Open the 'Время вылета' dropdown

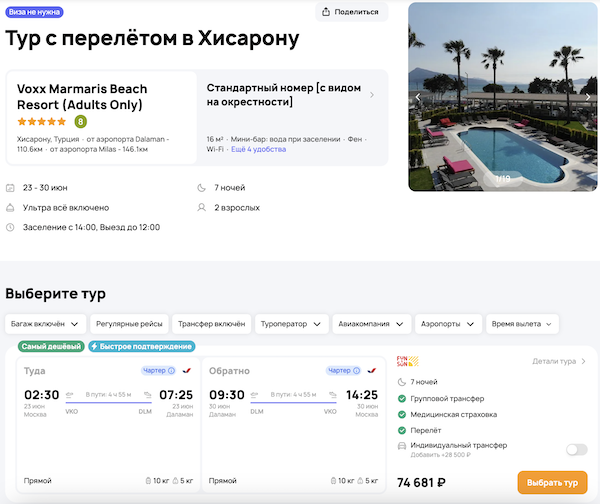(x=522, y=324)
